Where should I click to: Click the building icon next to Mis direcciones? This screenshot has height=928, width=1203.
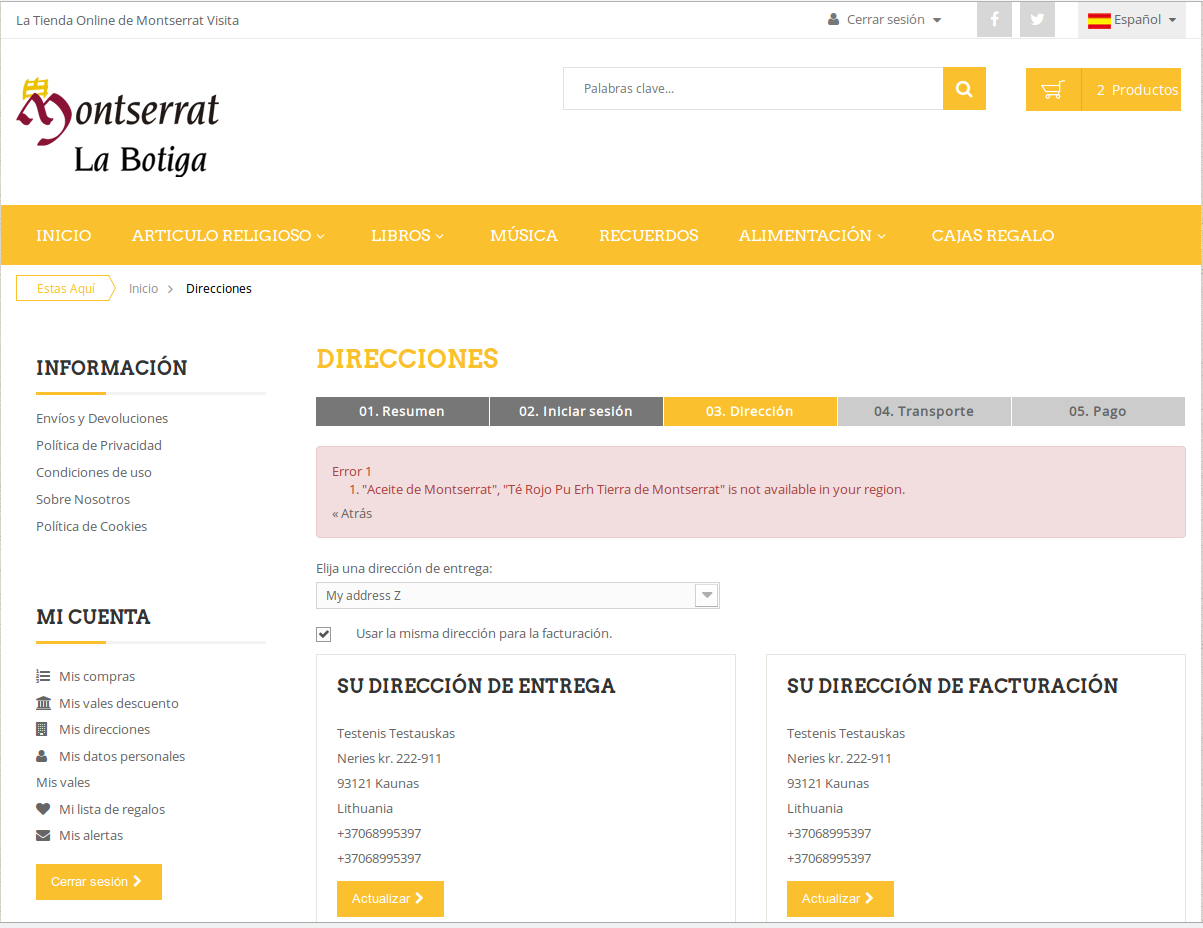pos(42,729)
